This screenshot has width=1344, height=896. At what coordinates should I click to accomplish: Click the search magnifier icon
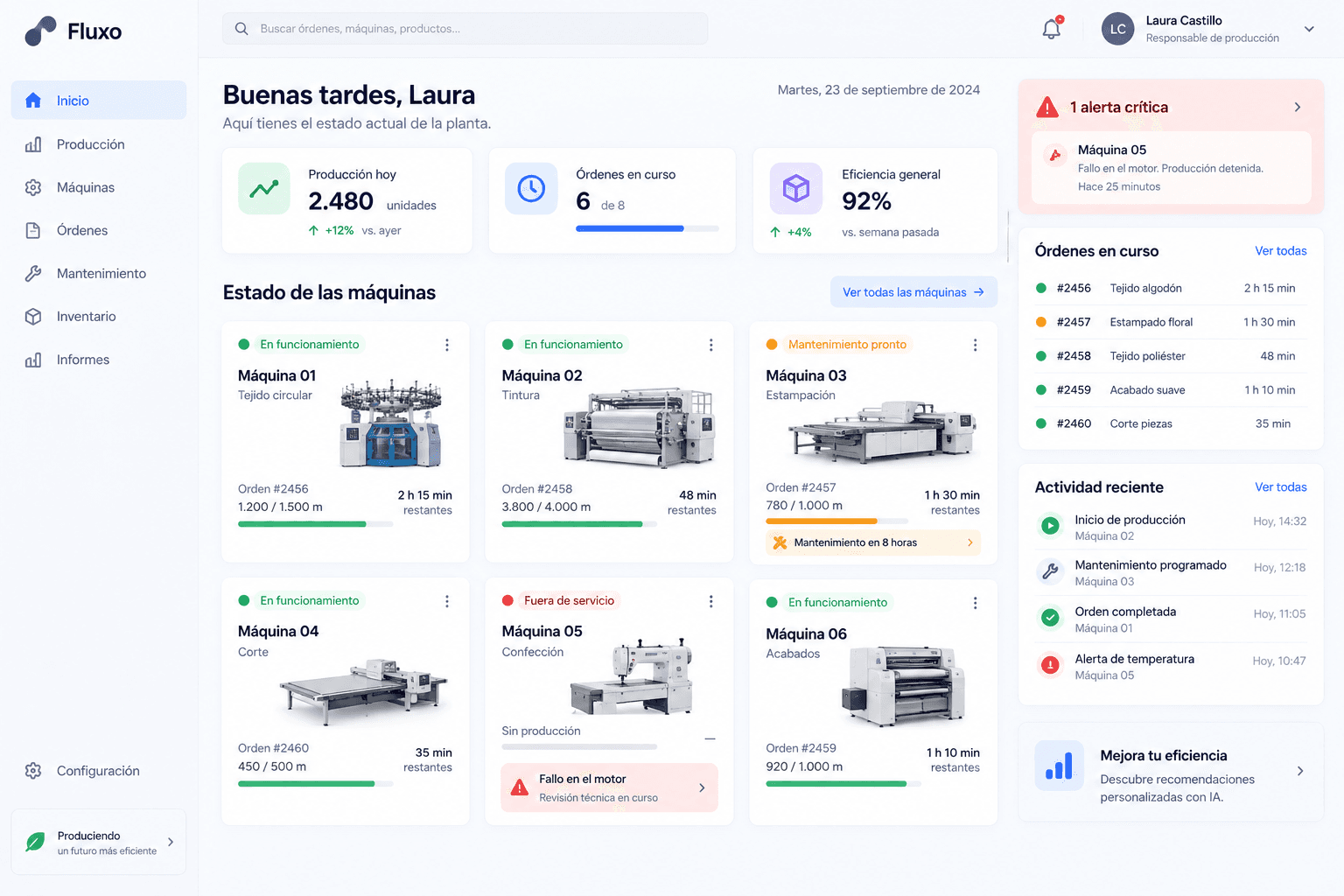241,29
